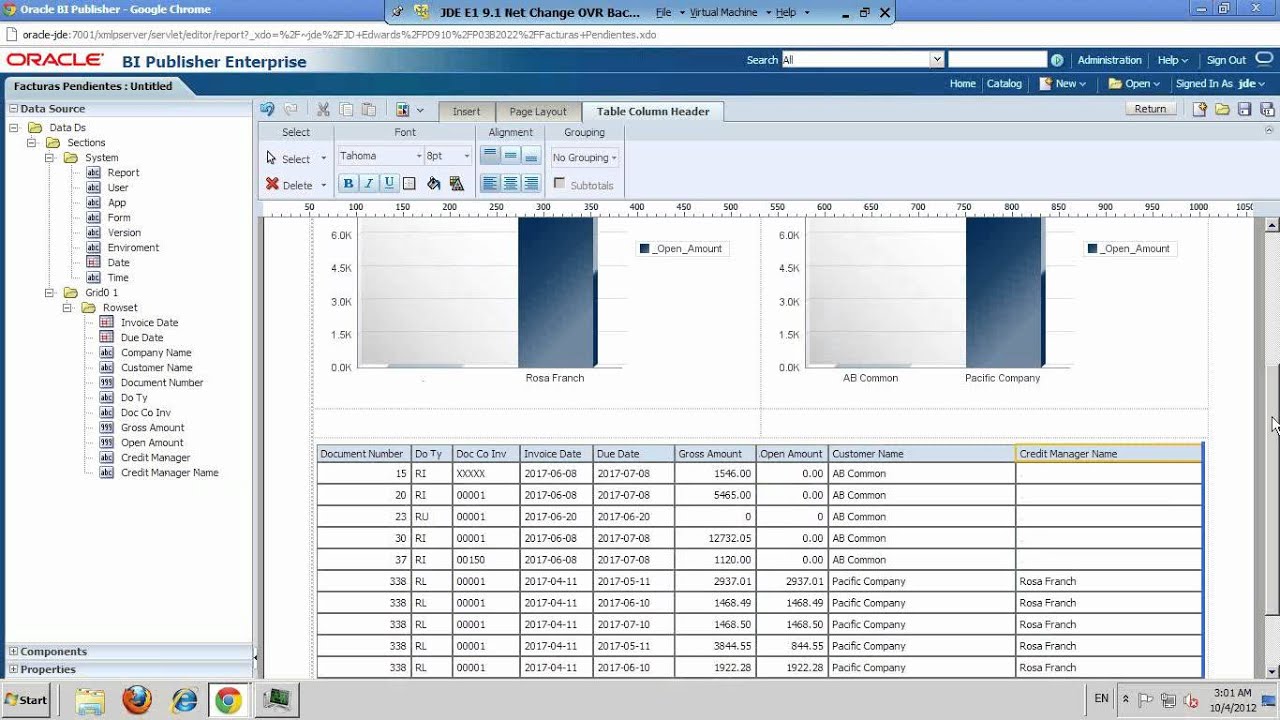Image resolution: width=1280 pixels, height=720 pixels.
Task: Select the Open Amount field in tree
Action: 152,443
